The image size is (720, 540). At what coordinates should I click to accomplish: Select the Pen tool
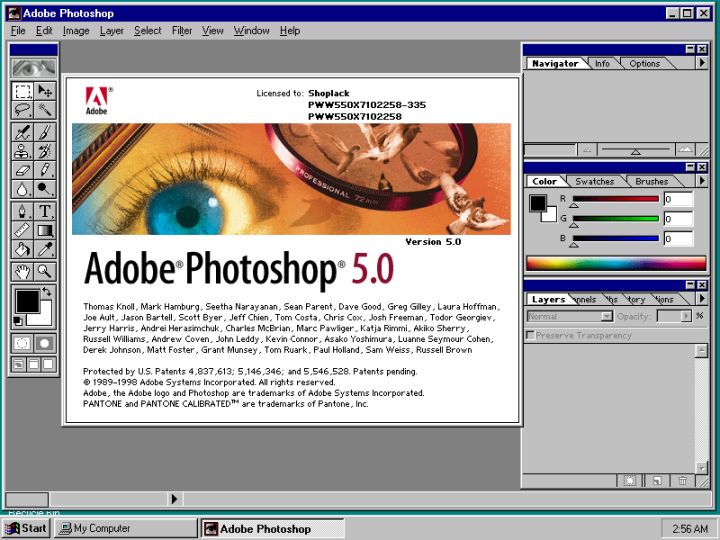click(x=22, y=211)
